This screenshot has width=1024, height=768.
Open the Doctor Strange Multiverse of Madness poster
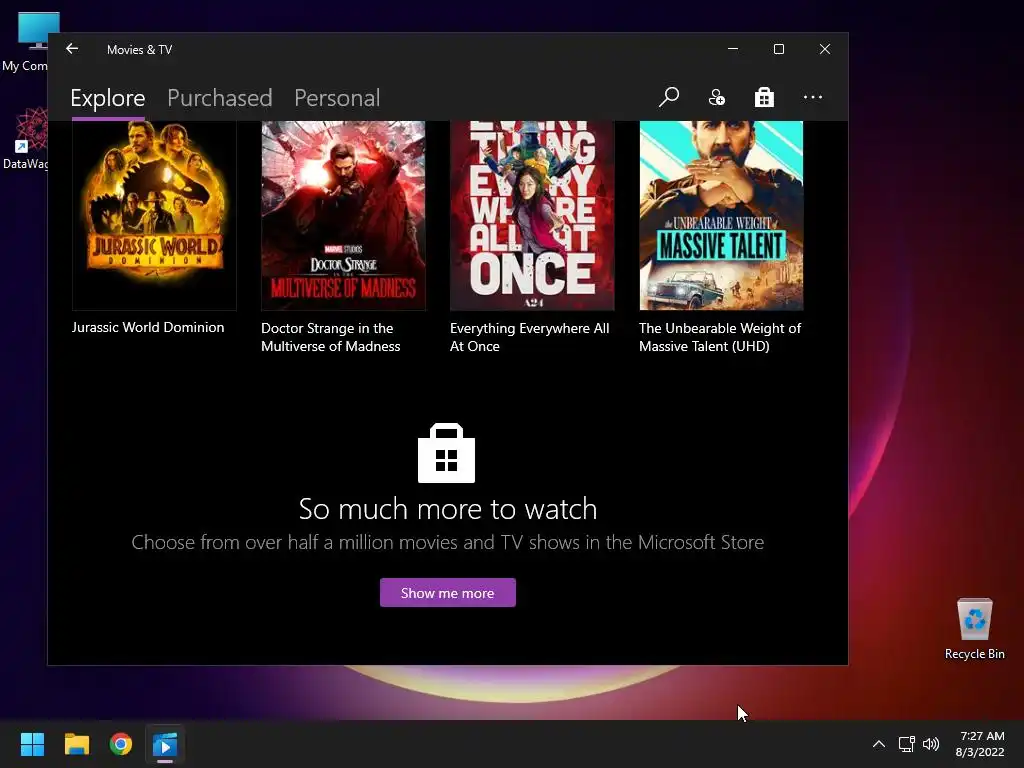coord(344,216)
